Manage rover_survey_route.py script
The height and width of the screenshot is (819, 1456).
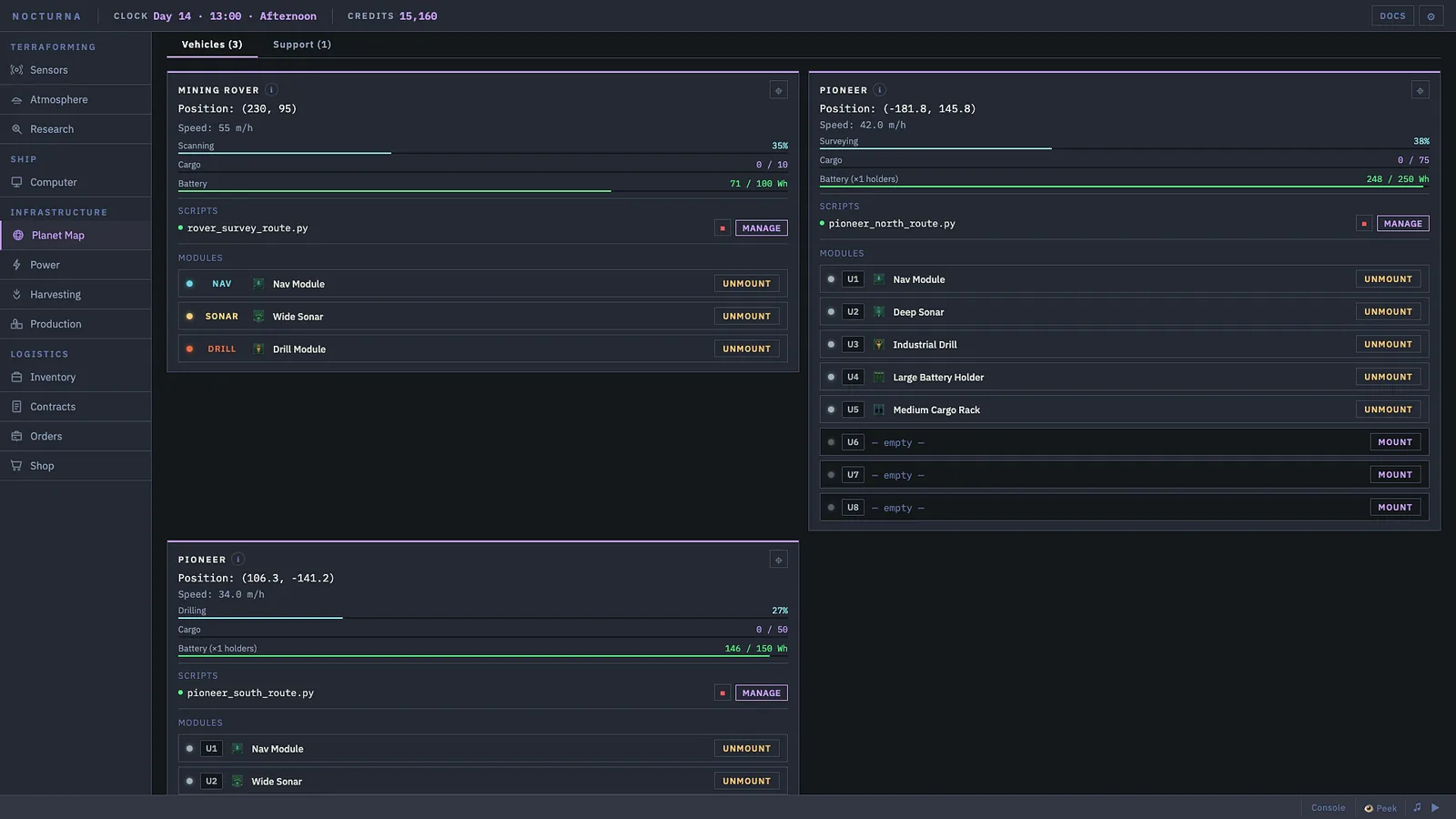click(x=762, y=228)
